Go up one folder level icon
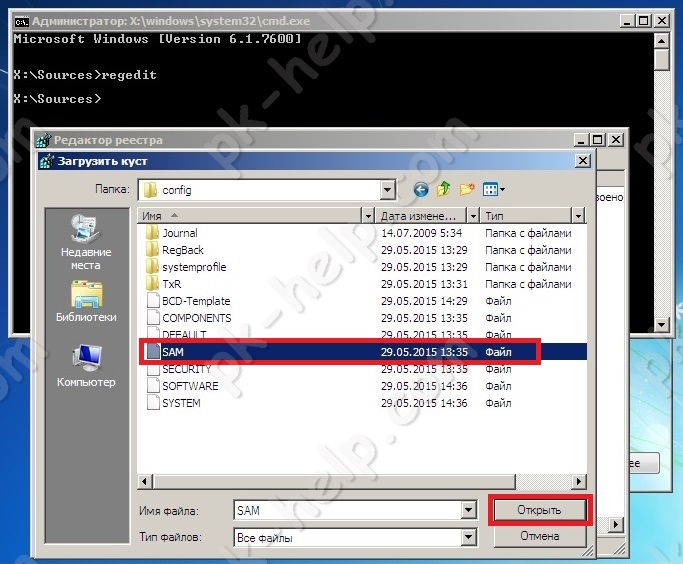The width and height of the screenshot is (683, 564). tap(443, 189)
